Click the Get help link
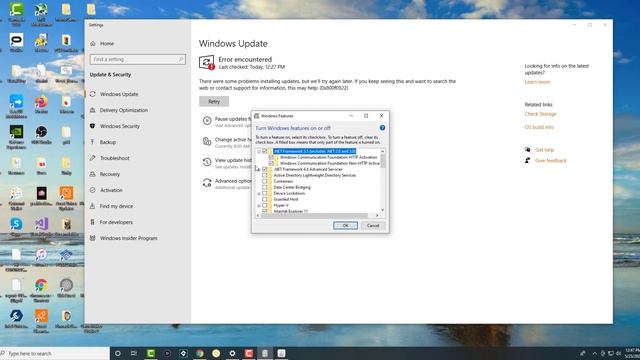This screenshot has height=360, width=640. coord(544,150)
